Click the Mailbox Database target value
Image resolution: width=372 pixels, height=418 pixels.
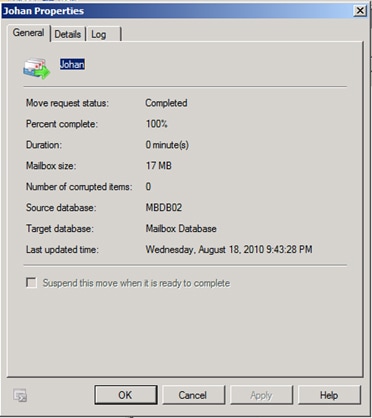(181, 229)
